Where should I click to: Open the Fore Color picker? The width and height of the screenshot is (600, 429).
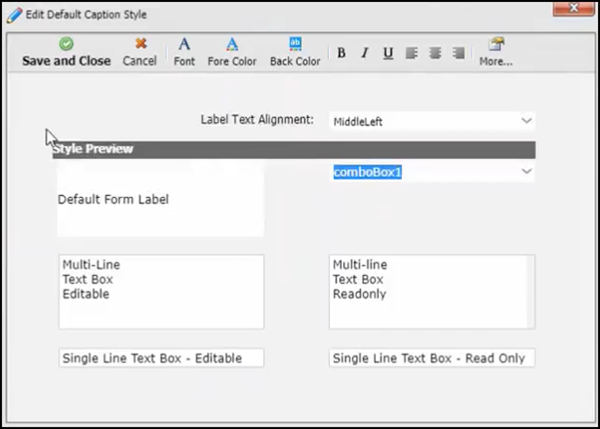pos(232,52)
